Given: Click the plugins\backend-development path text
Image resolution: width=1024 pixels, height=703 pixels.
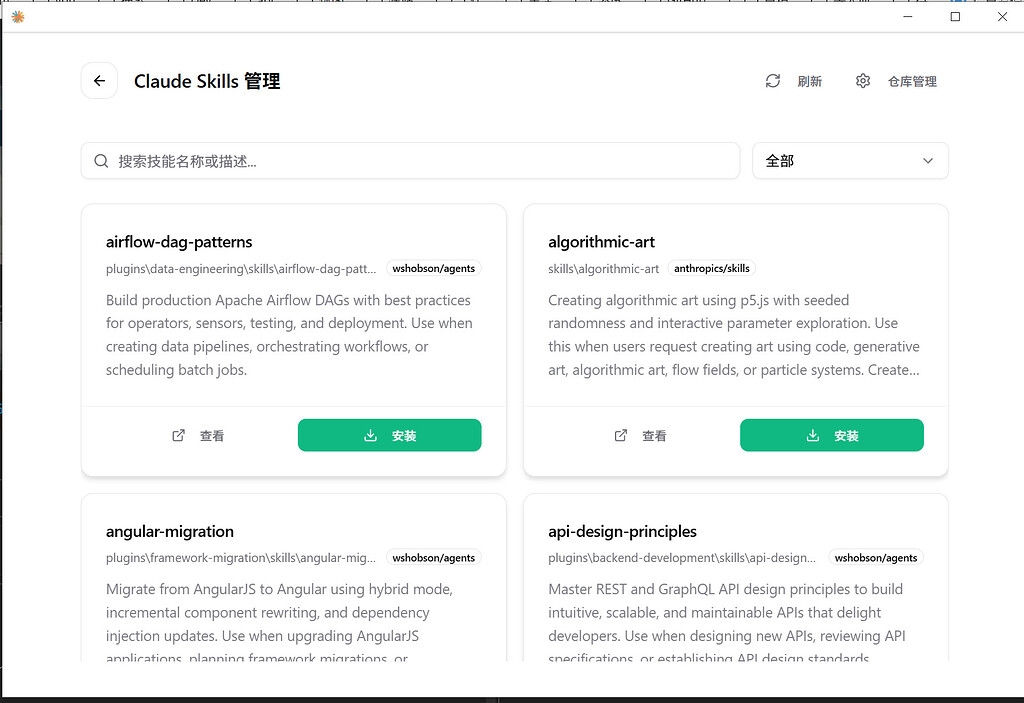Looking at the screenshot, I should pyautogui.click(x=682, y=558).
